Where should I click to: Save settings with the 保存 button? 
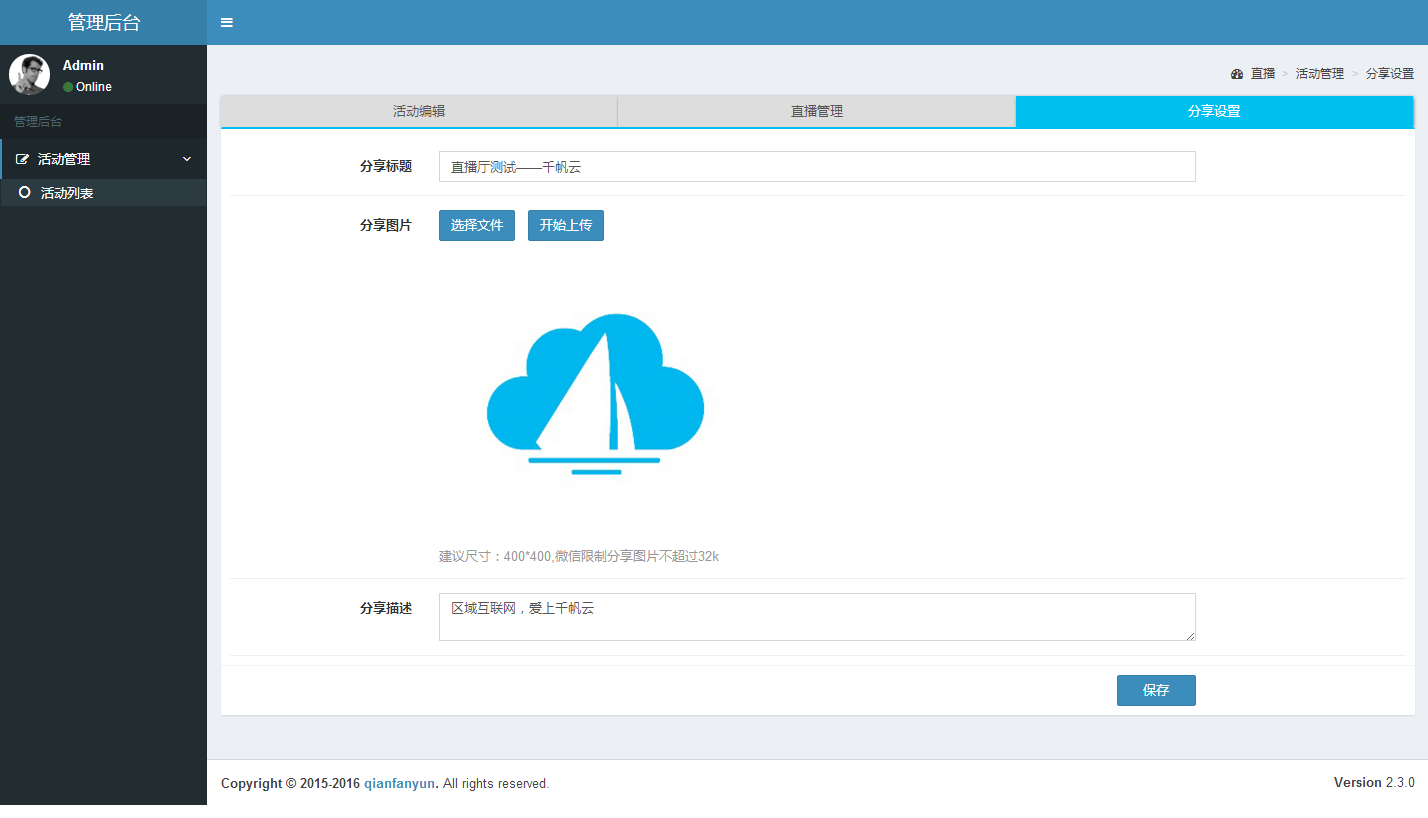point(1155,691)
